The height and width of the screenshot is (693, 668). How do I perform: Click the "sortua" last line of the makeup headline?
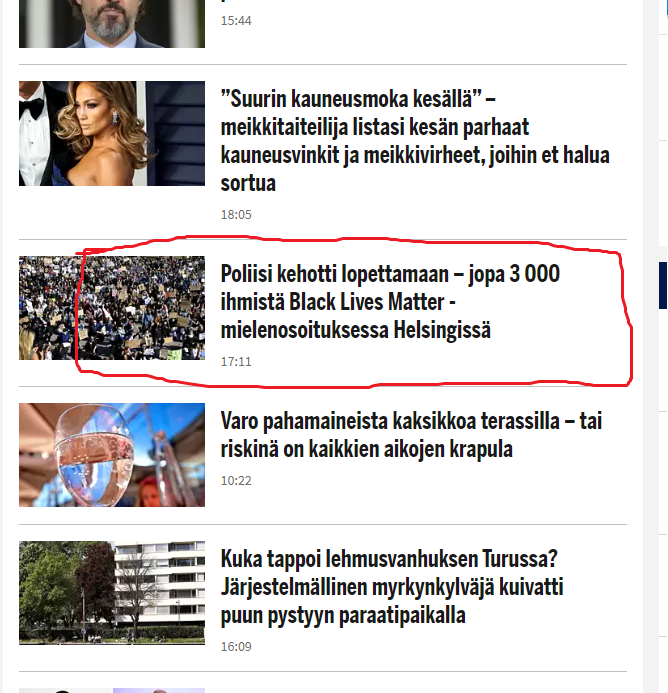tap(248, 183)
